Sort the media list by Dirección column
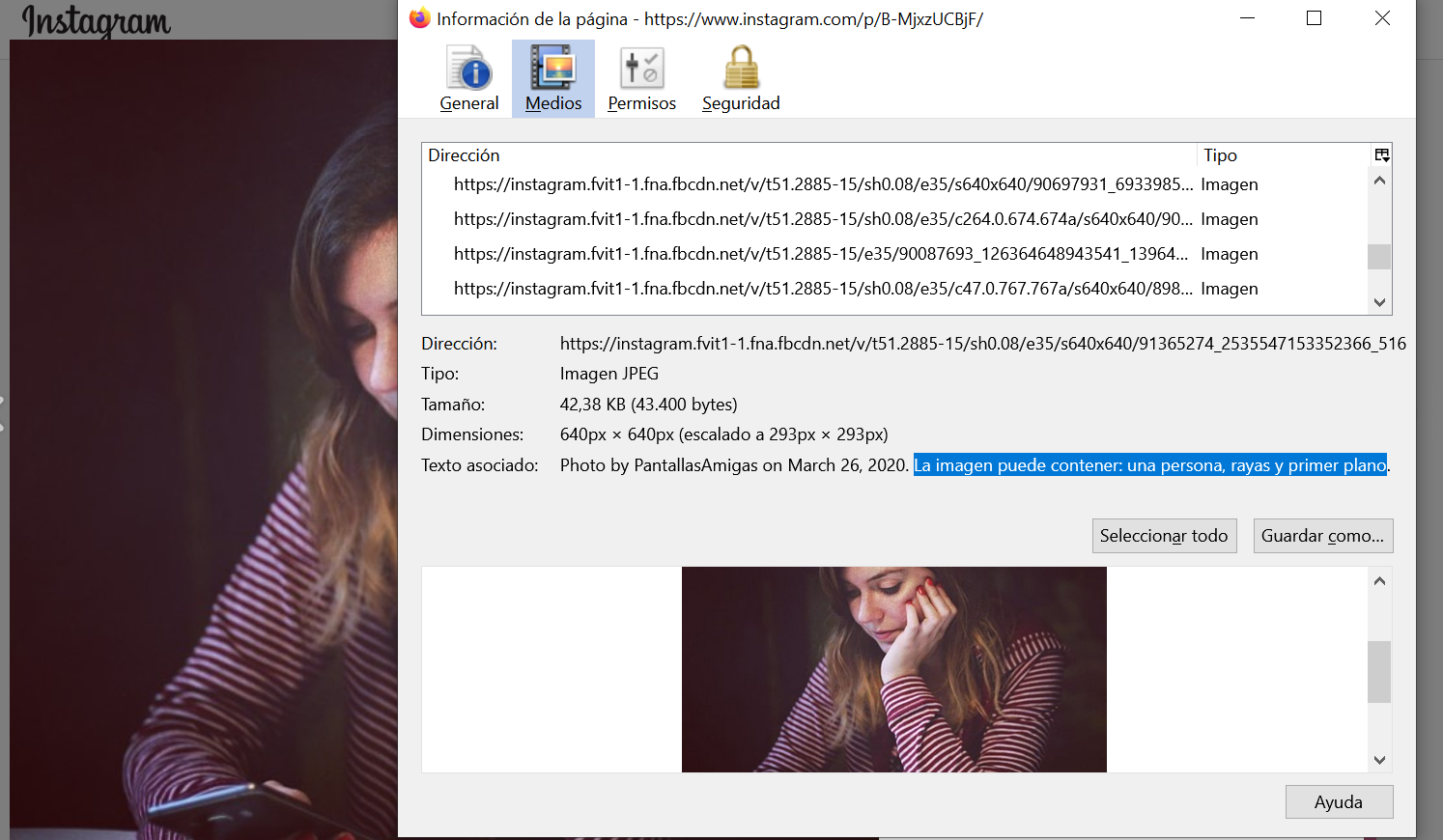This screenshot has width=1443, height=840. (809, 154)
